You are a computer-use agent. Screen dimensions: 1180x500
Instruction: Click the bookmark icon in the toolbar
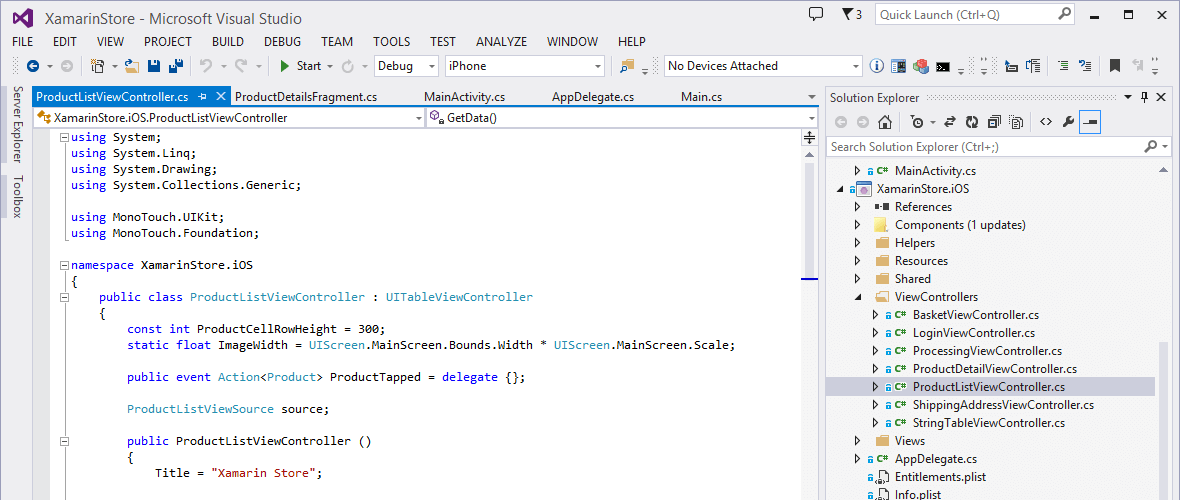(x=1114, y=66)
